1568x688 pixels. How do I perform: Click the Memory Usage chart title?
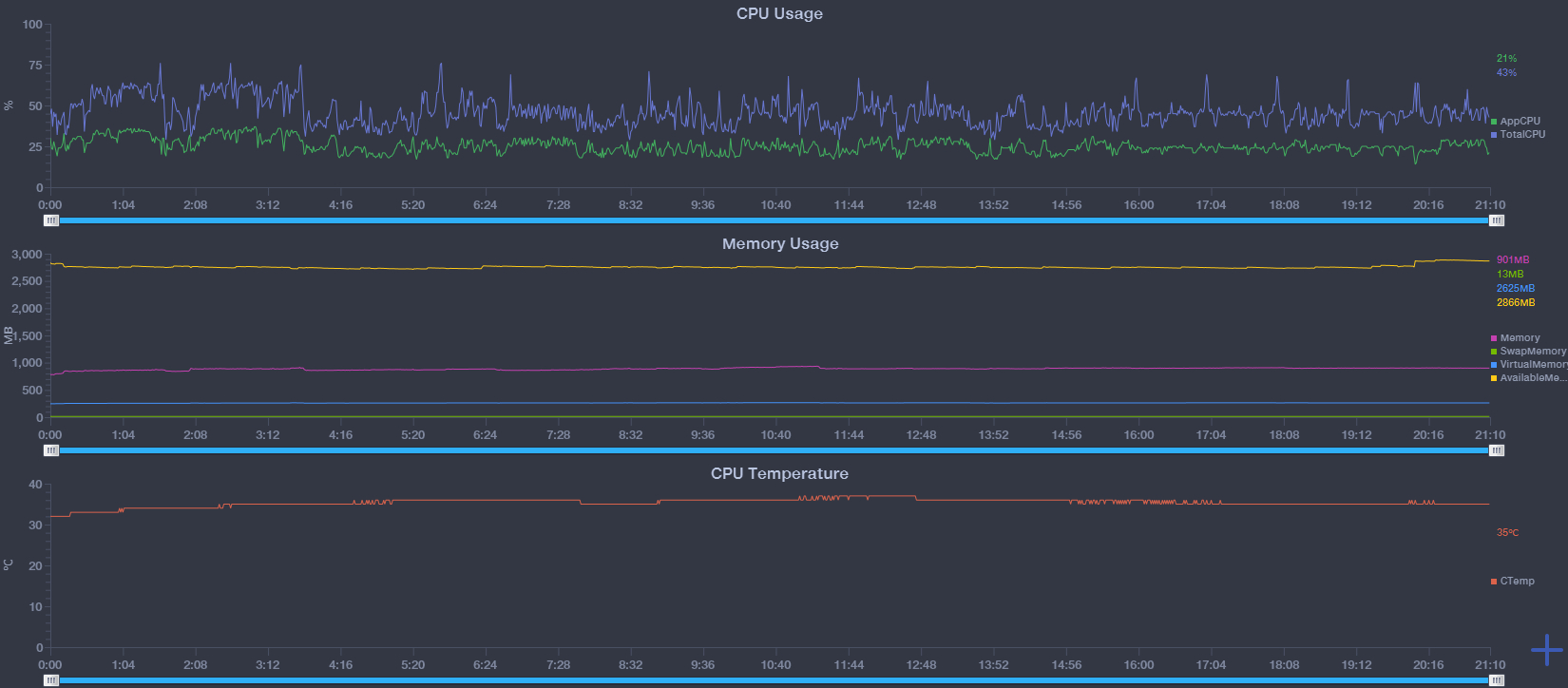click(780, 243)
